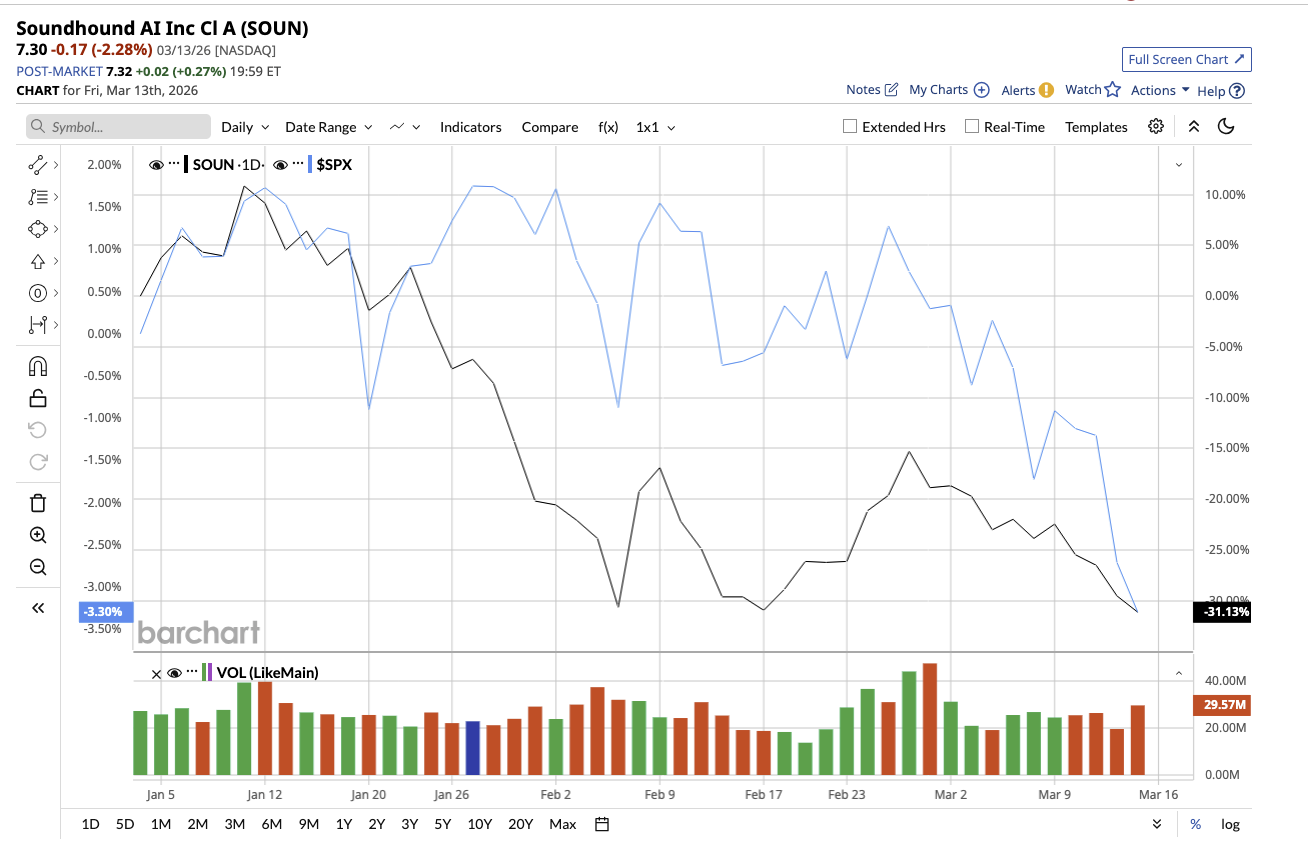
Task: Open the Daily interval dropdown
Action: [245, 127]
